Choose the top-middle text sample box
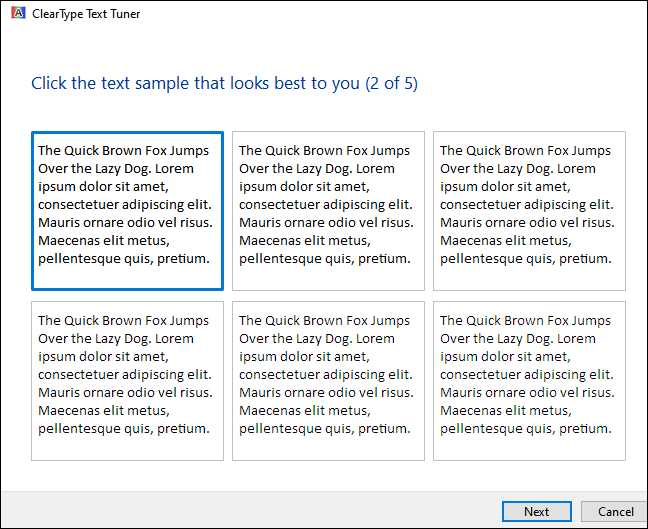The image size is (648, 529). (x=328, y=211)
